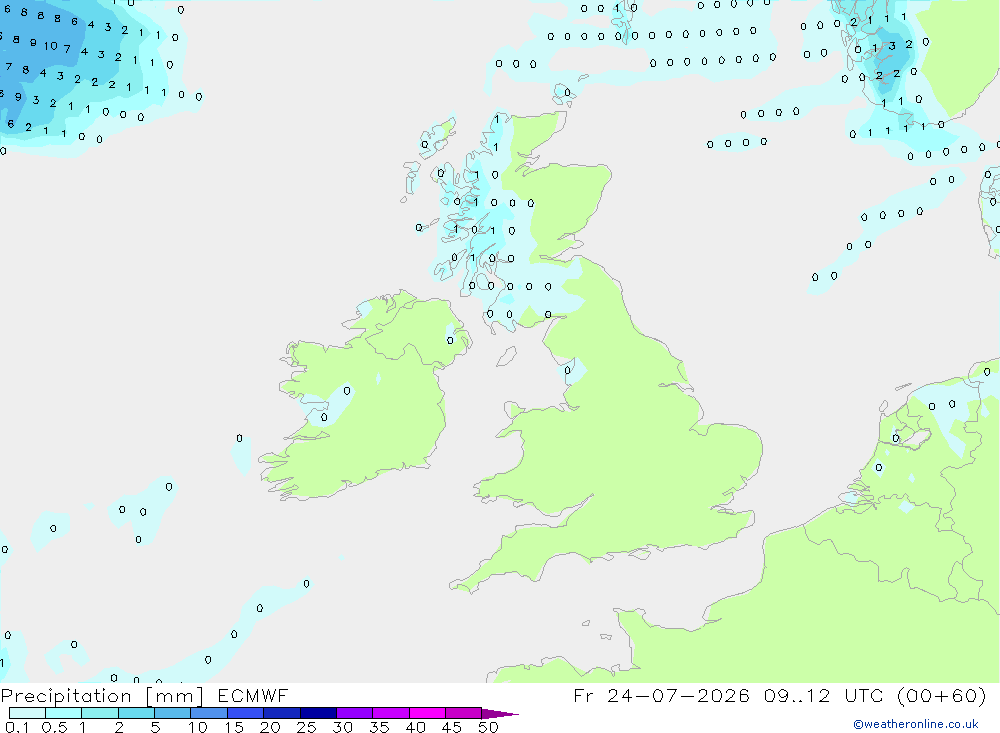This screenshot has height=733, width=1000.
Task: Pick the 1–2 mm legend colour swatch
Action: pyautogui.click(x=99, y=713)
